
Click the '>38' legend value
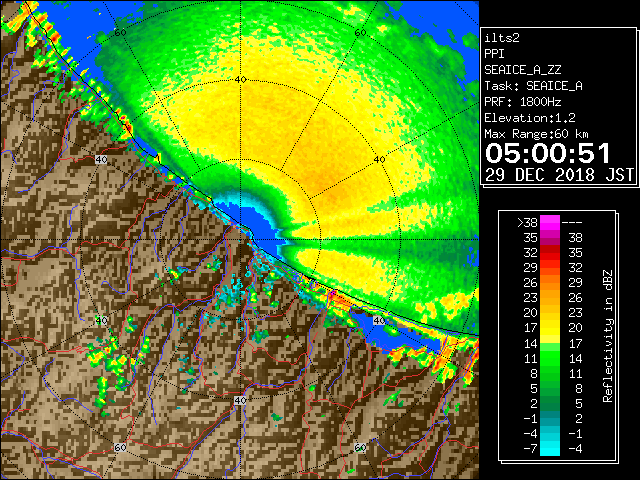point(527,223)
